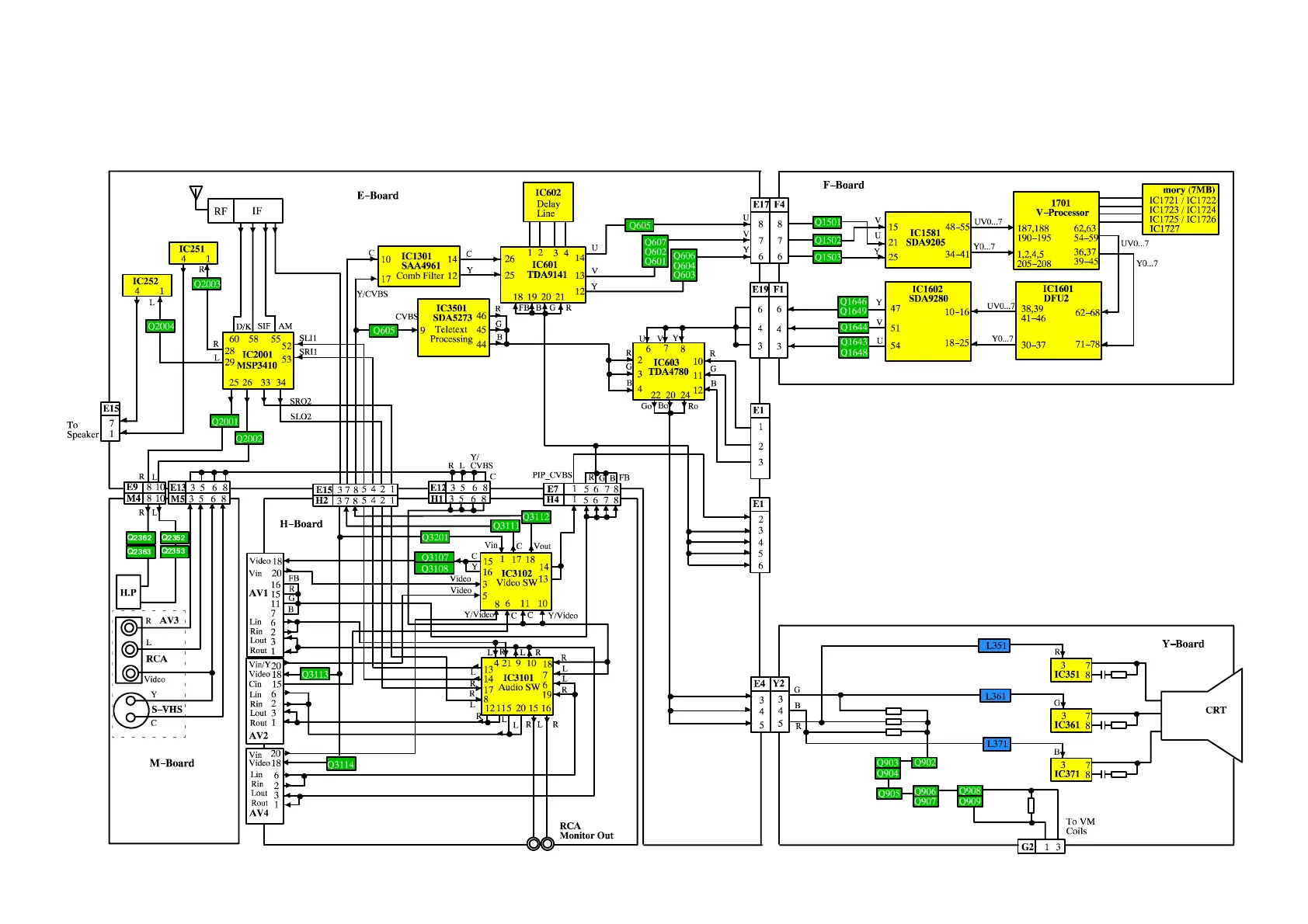This screenshot has width=1308, height=924.
Task: Click the "To VM Coils" text
Action: [x=1080, y=826]
